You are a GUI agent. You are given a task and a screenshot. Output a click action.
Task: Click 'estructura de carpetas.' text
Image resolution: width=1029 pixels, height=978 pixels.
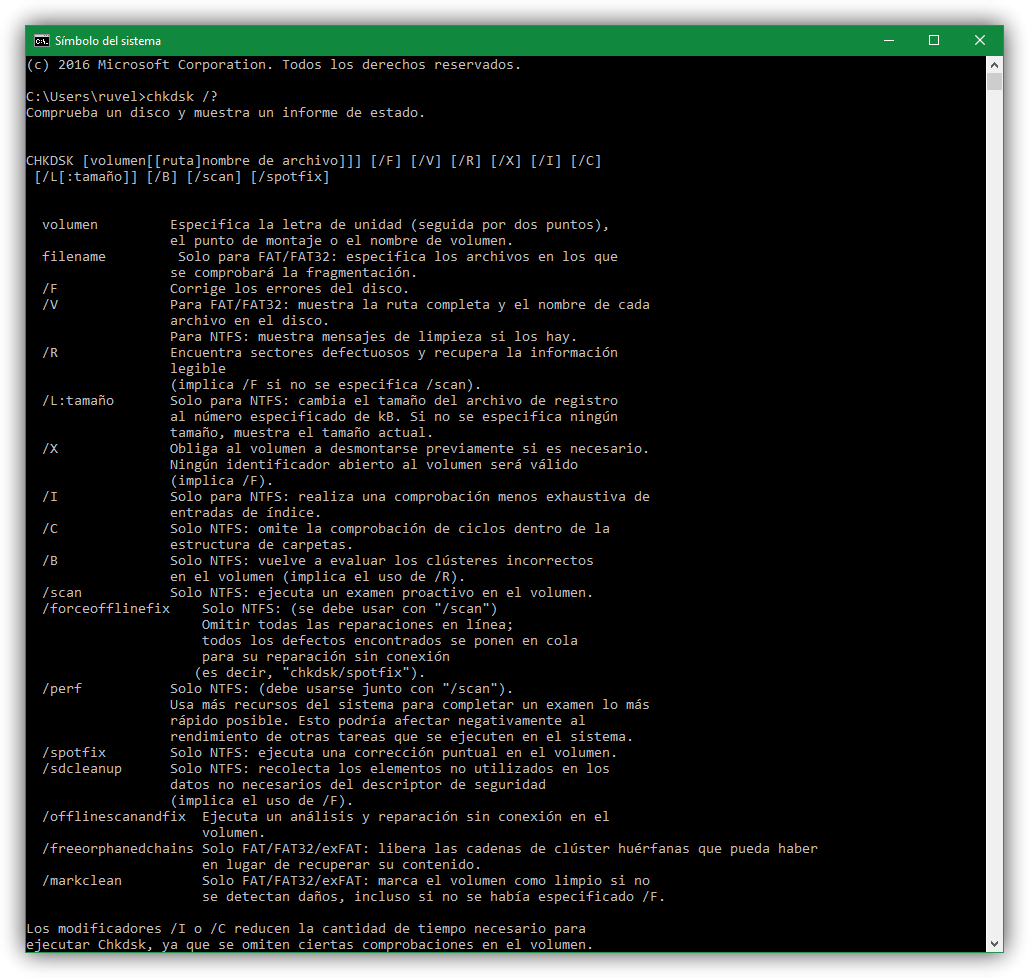point(261,545)
